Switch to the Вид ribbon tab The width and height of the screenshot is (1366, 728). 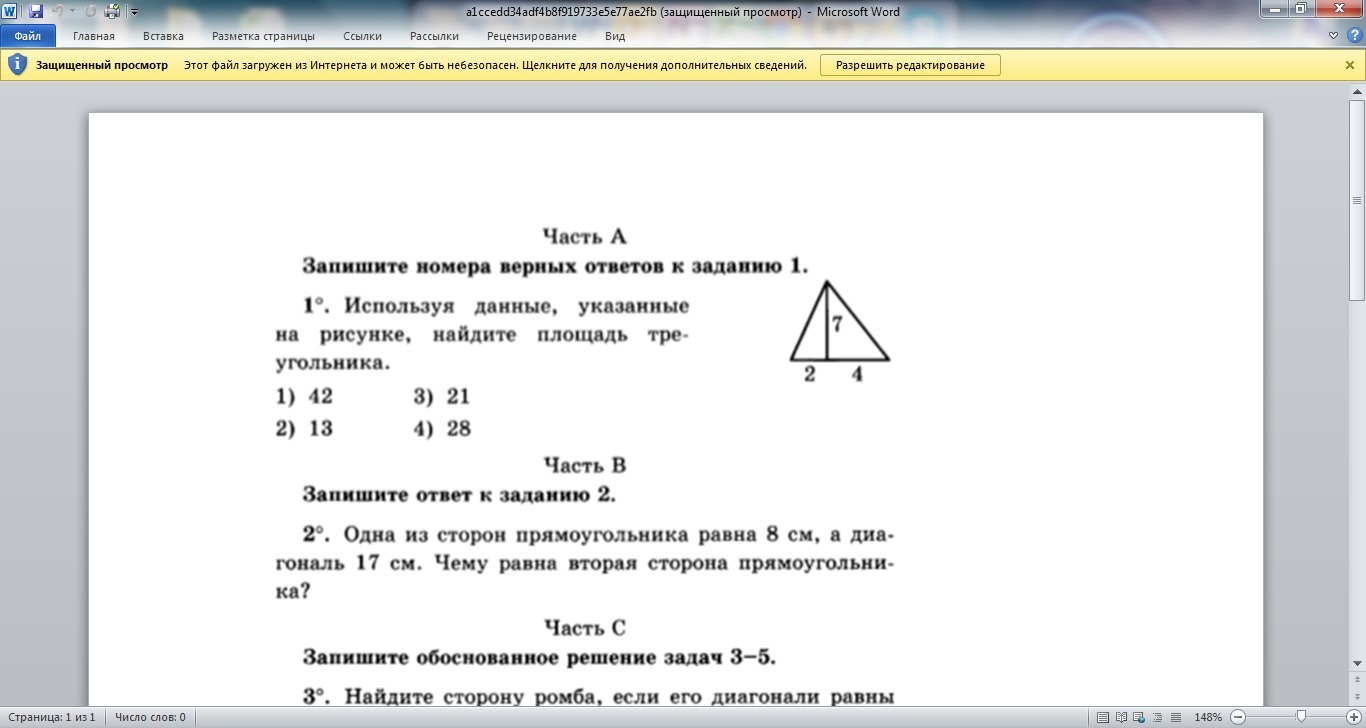click(x=615, y=36)
